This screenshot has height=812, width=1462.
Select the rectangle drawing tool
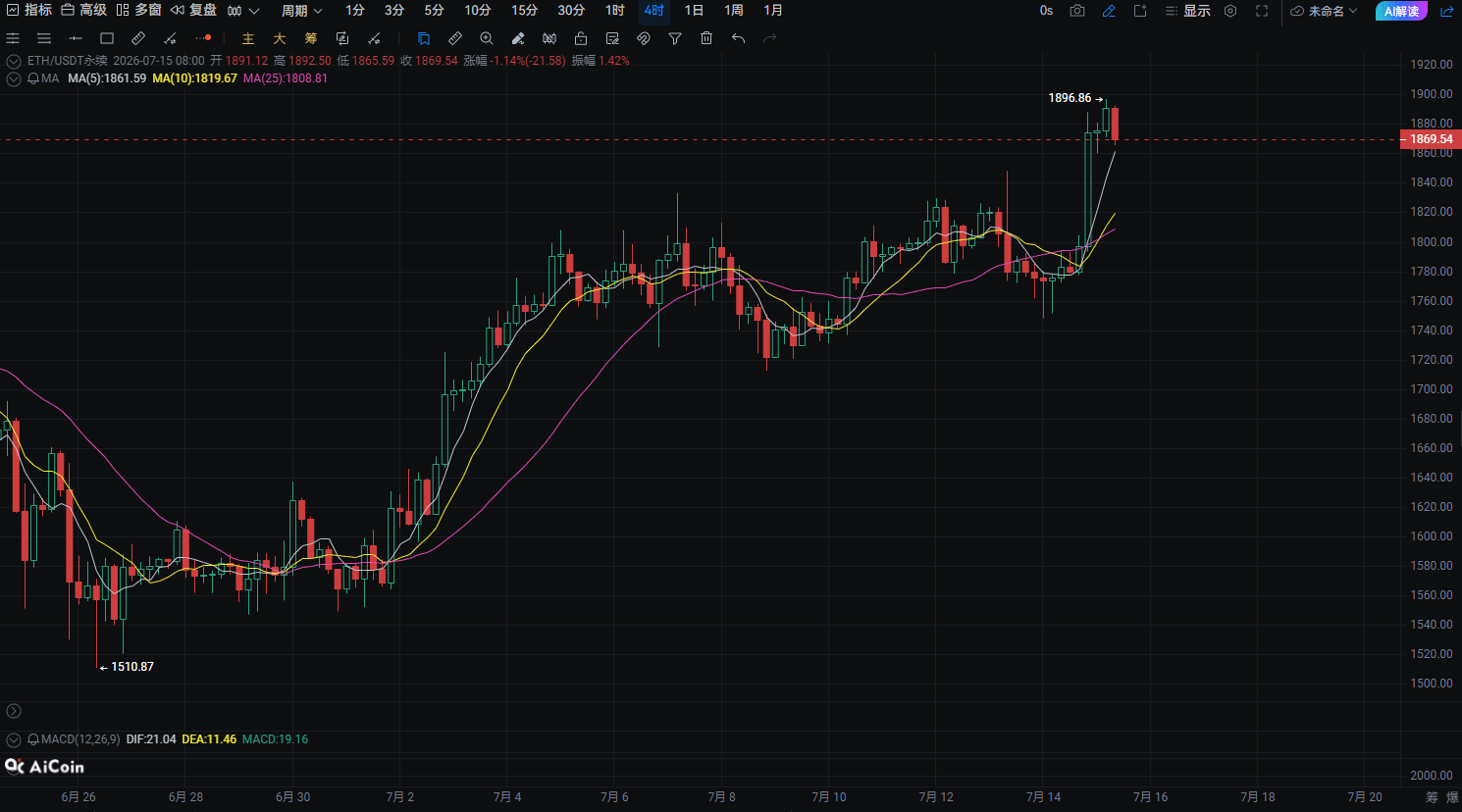[x=107, y=38]
